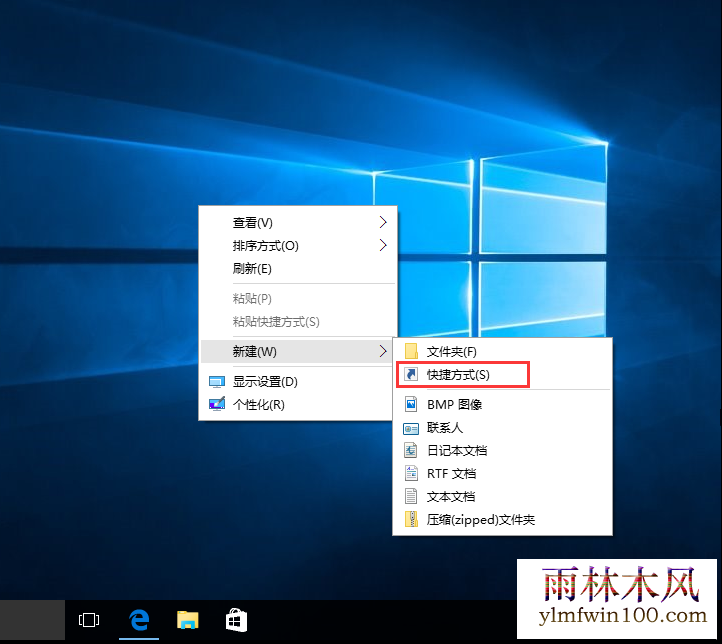722x644 pixels.
Task: Expand the 查看(V) submenu arrow
Action: pos(383,222)
